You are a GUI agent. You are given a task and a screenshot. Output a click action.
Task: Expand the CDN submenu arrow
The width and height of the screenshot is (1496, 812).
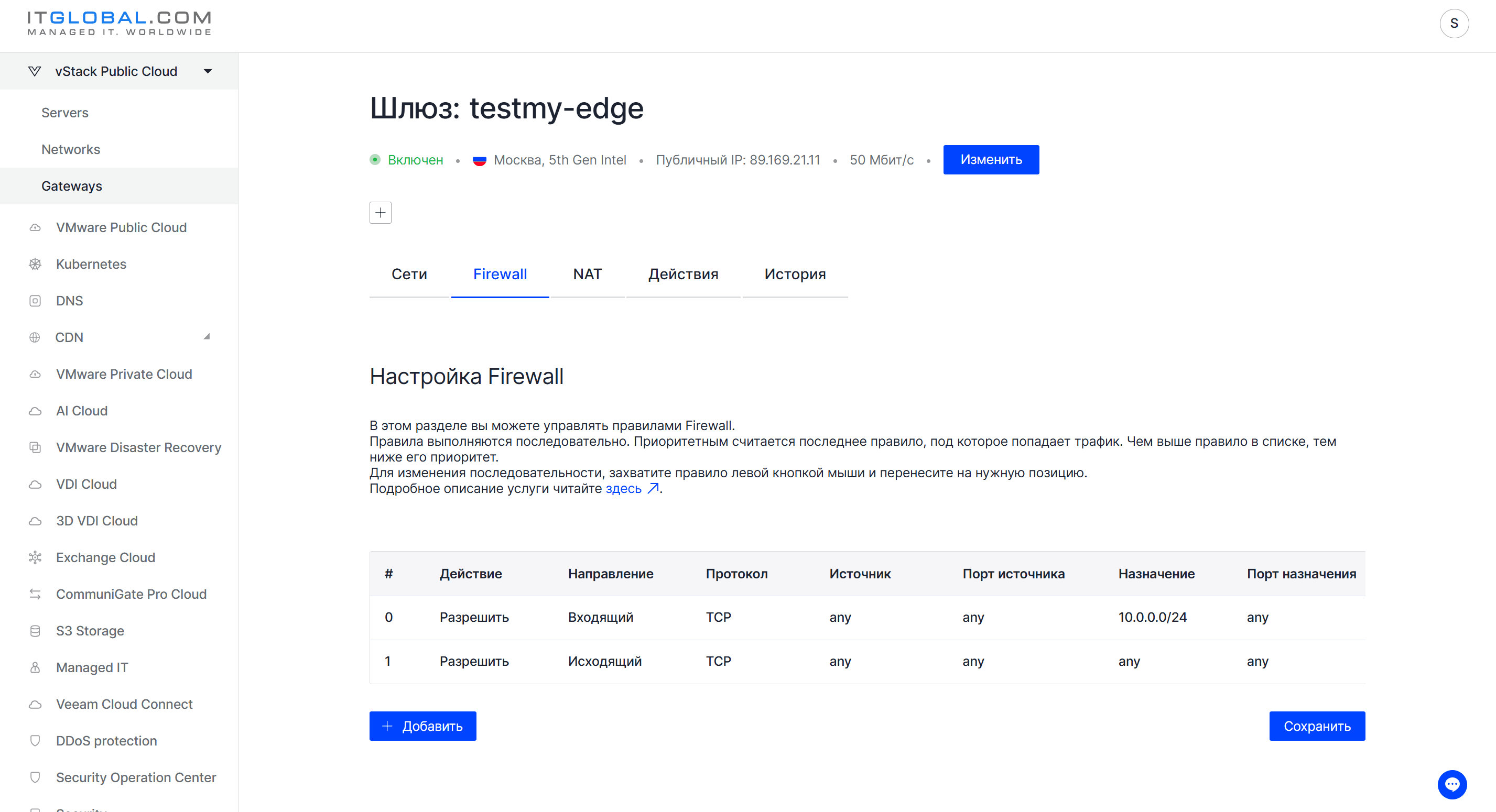207,337
